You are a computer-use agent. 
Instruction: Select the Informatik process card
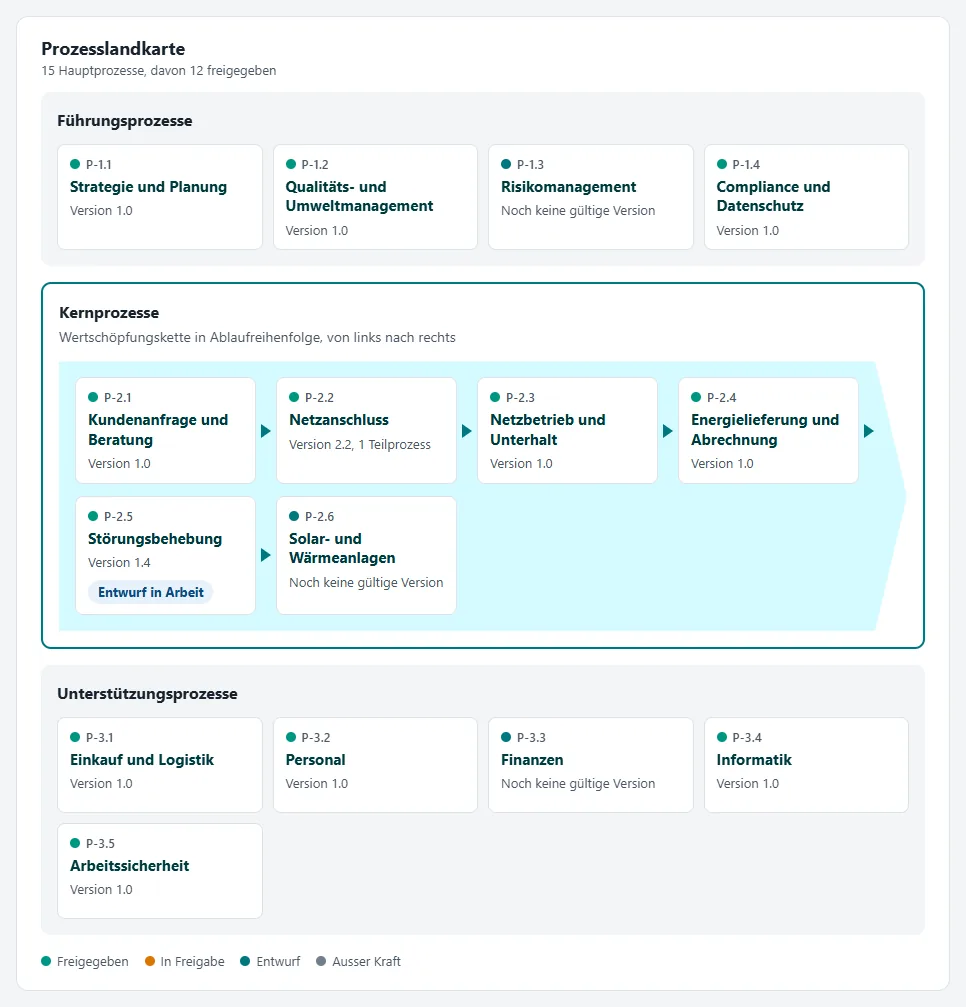tap(806, 765)
